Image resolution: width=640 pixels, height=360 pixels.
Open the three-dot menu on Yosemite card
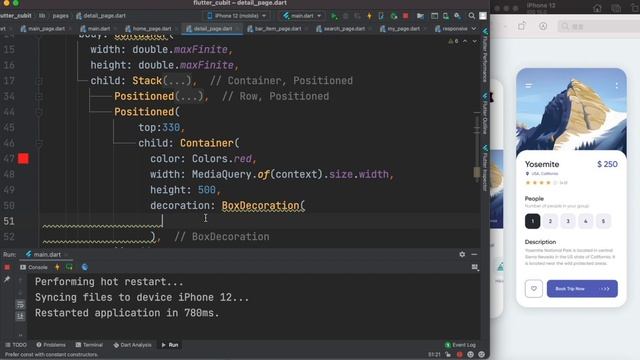pyautogui.click(x=616, y=85)
